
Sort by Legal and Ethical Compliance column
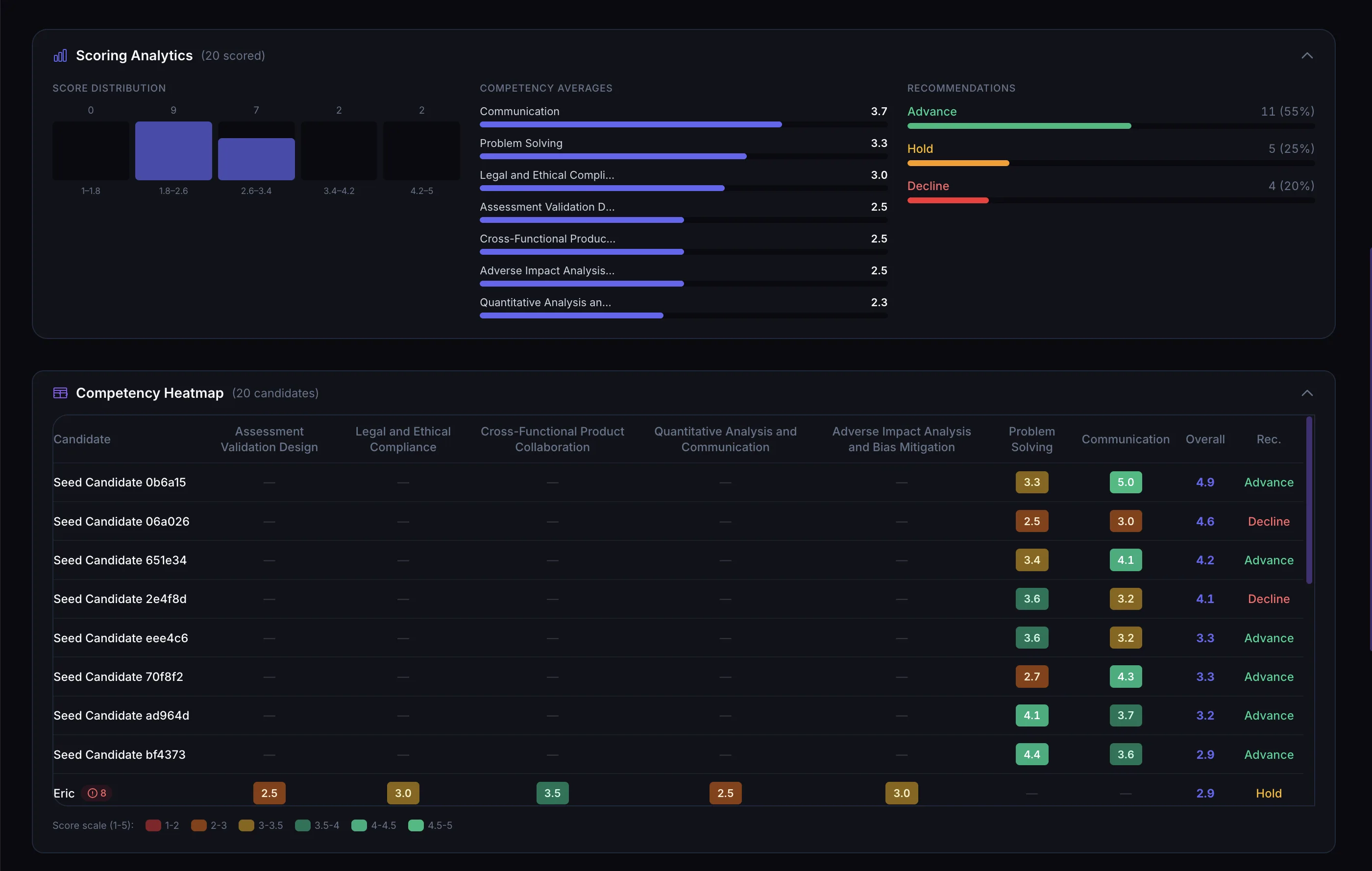[403, 439]
